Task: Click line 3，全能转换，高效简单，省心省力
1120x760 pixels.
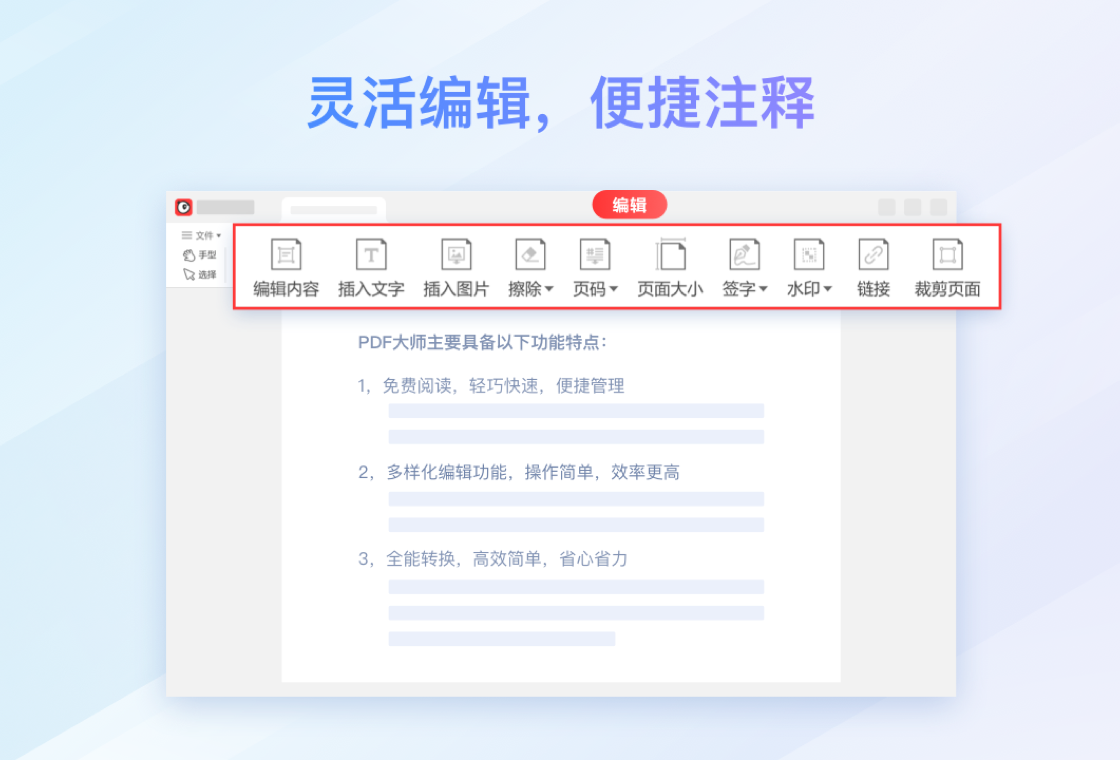Action: coord(493,559)
